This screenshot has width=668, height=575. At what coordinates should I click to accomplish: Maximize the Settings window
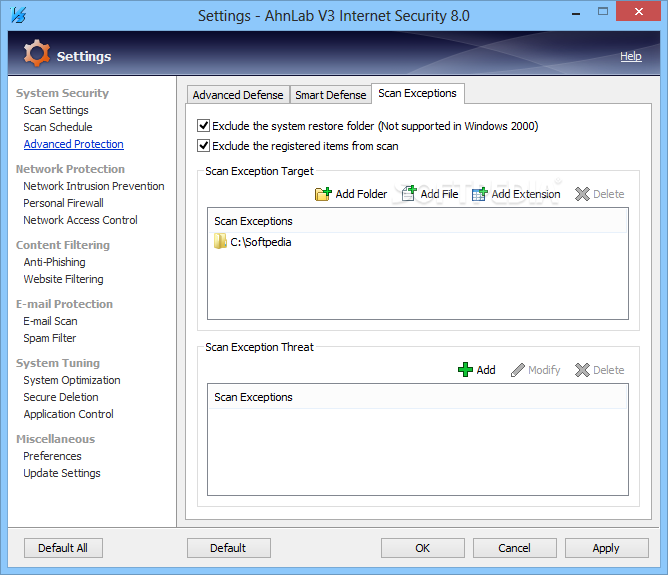click(603, 12)
